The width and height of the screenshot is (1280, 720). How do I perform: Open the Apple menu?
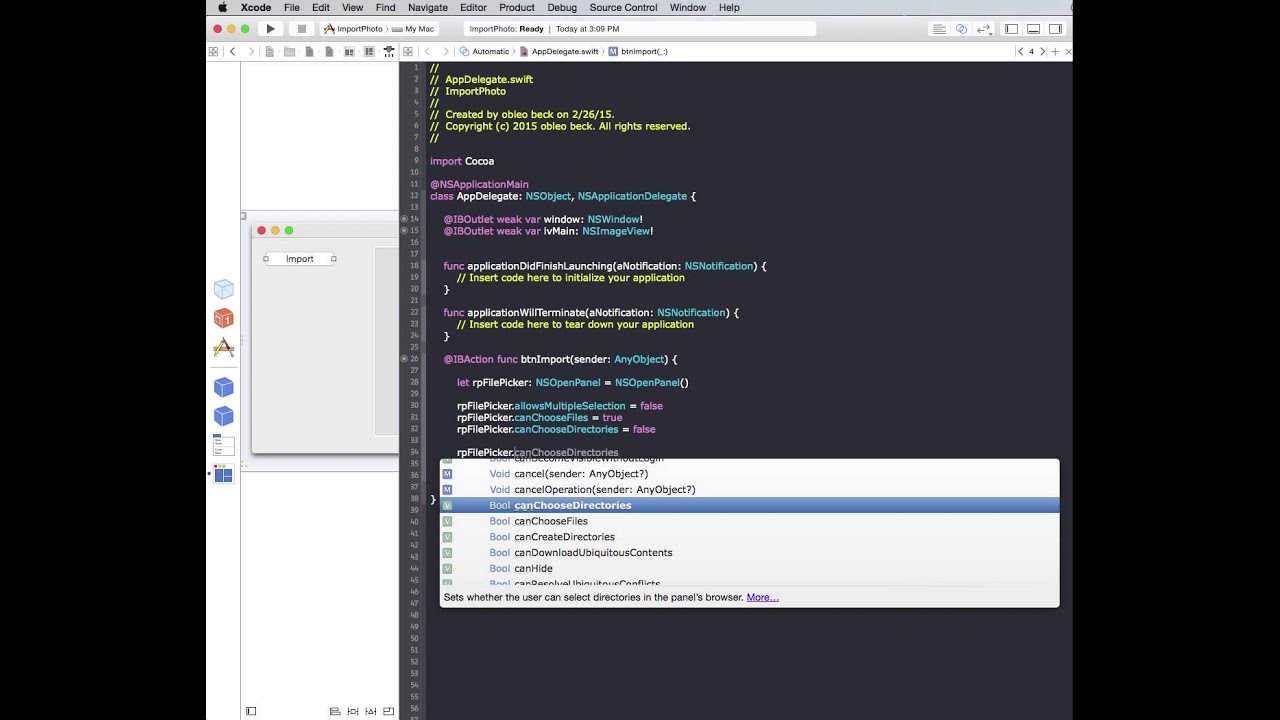(222, 7)
